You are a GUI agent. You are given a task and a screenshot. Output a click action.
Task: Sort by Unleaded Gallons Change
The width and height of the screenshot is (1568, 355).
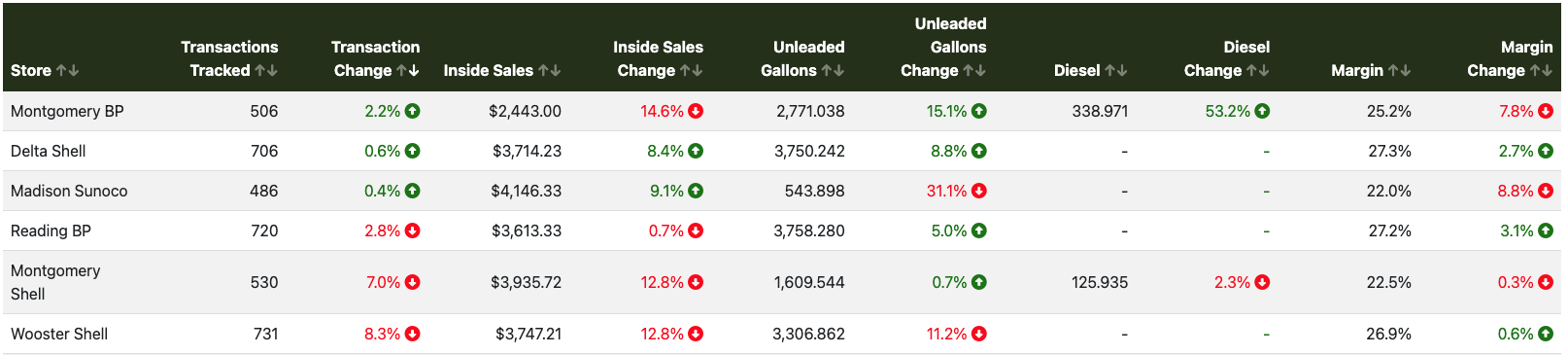pyautogui.click(x=974, y=71)
